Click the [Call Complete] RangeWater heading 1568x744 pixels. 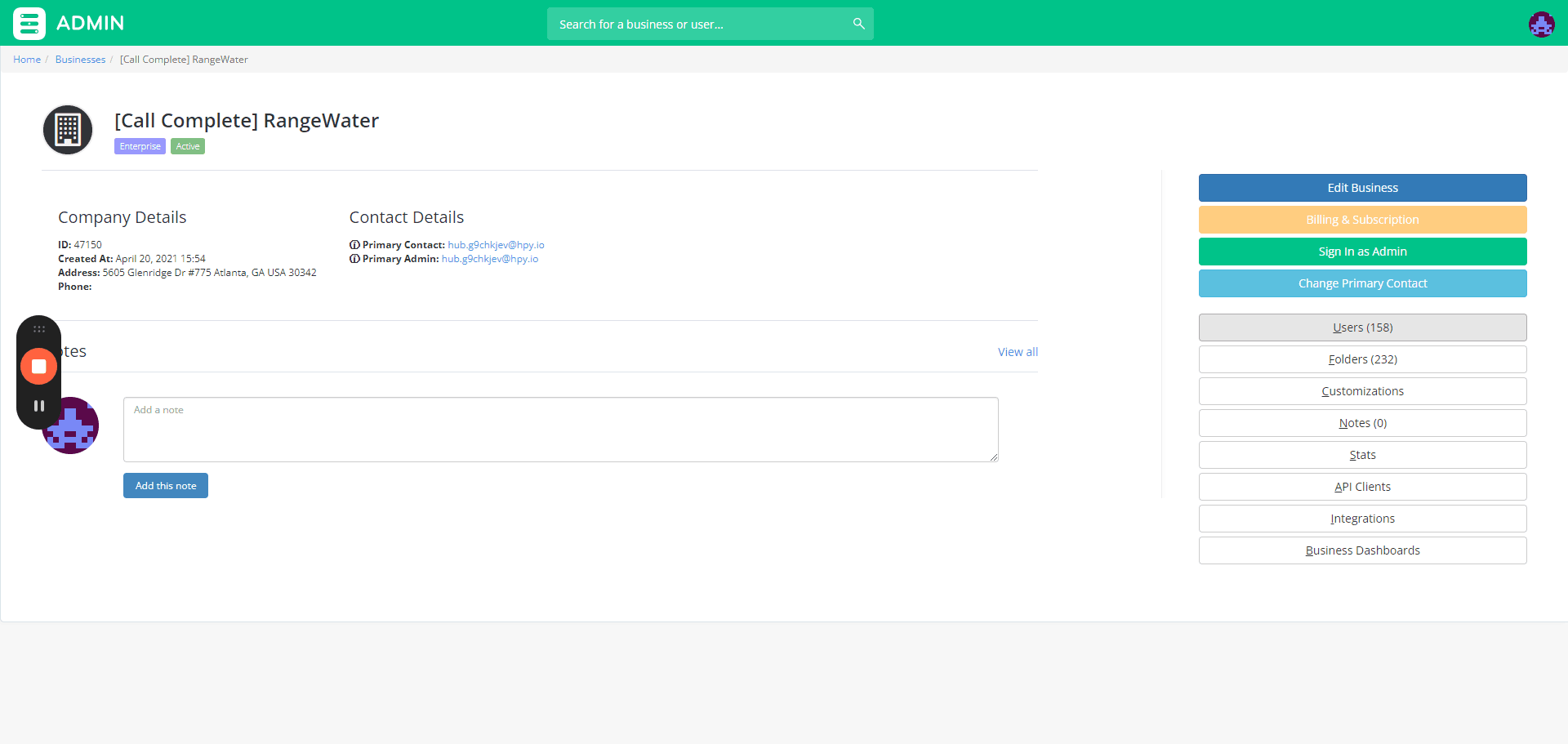(x=247, y=121)
